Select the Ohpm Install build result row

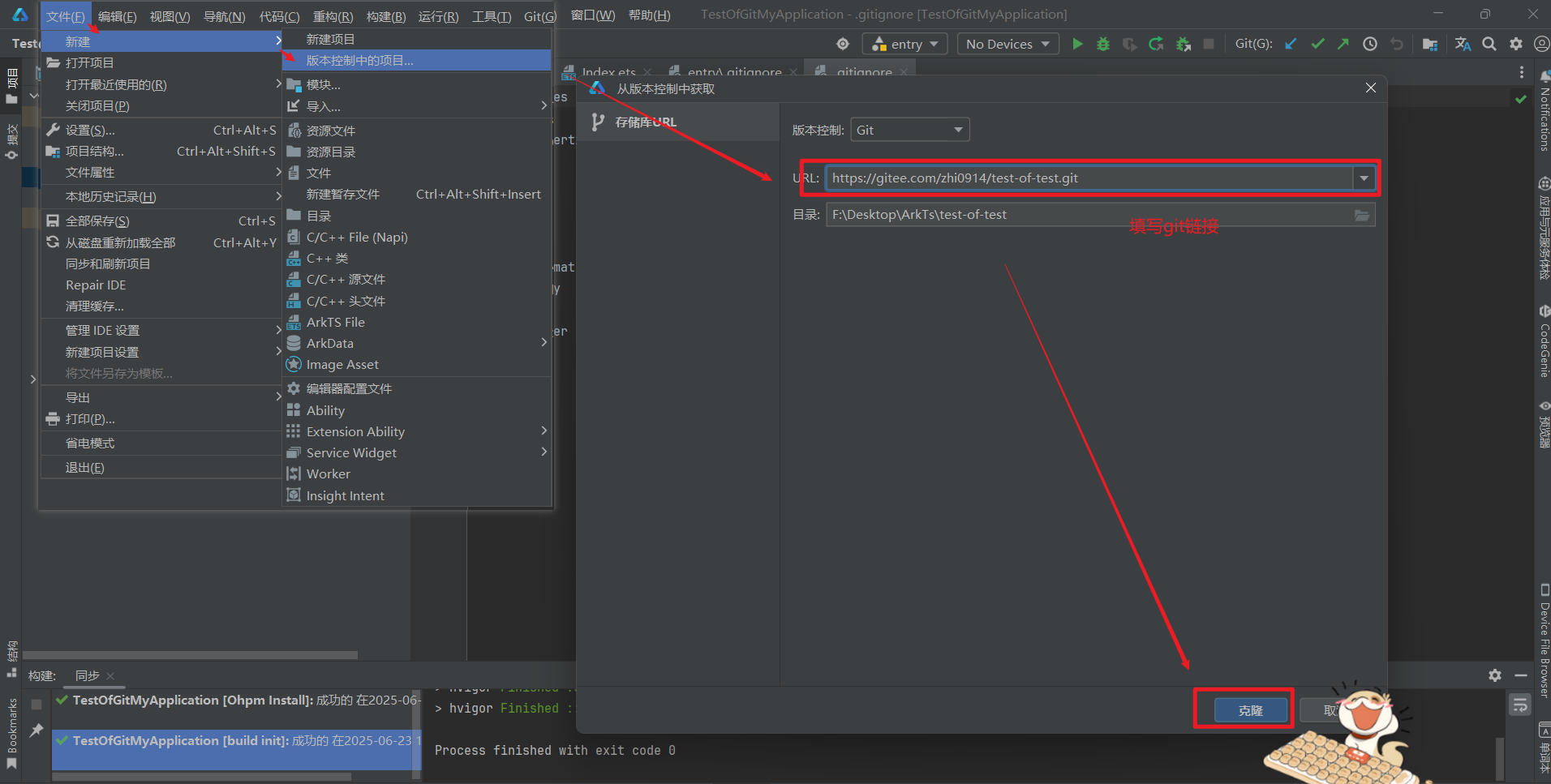237,700
